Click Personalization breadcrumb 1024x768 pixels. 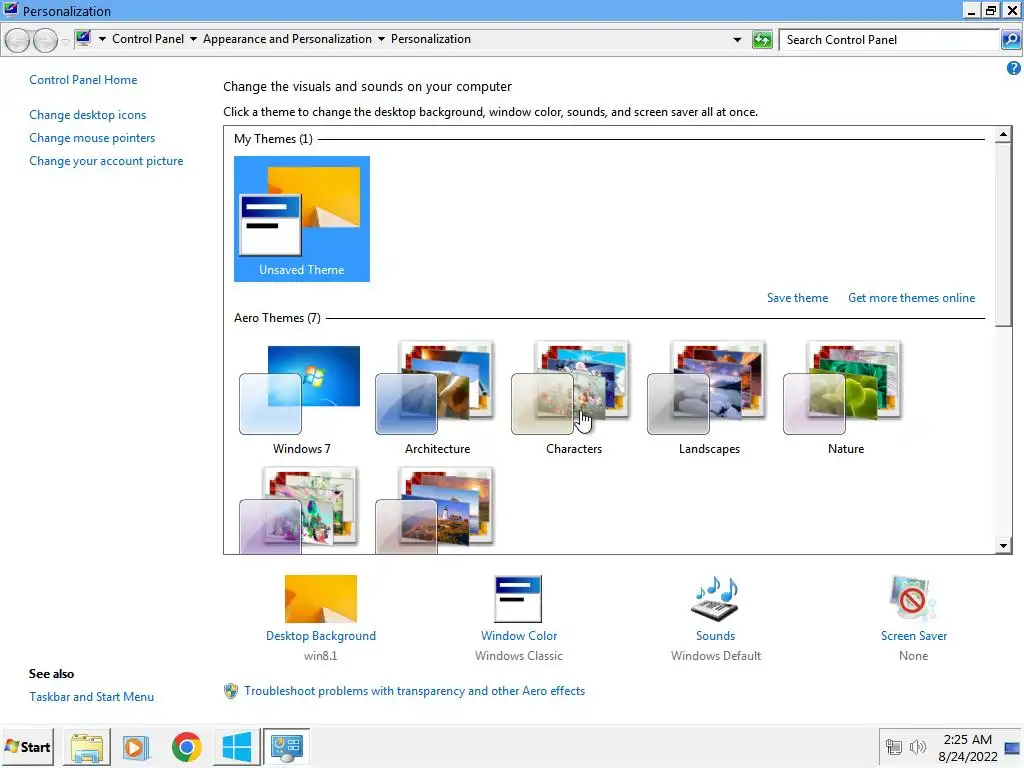pos(430,39)
